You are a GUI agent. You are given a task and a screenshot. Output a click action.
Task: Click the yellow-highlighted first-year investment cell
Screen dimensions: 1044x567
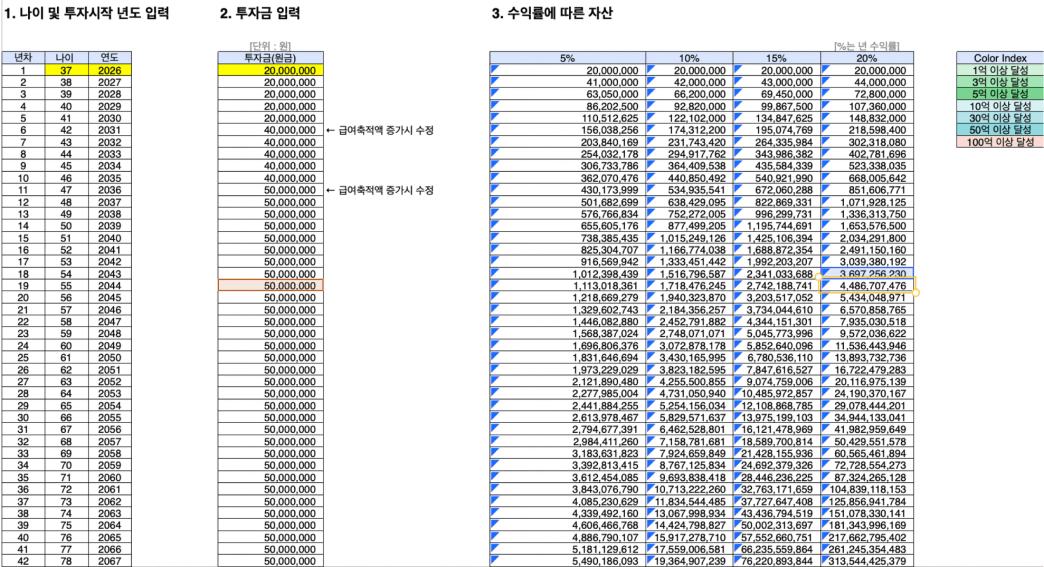(270, 71)
